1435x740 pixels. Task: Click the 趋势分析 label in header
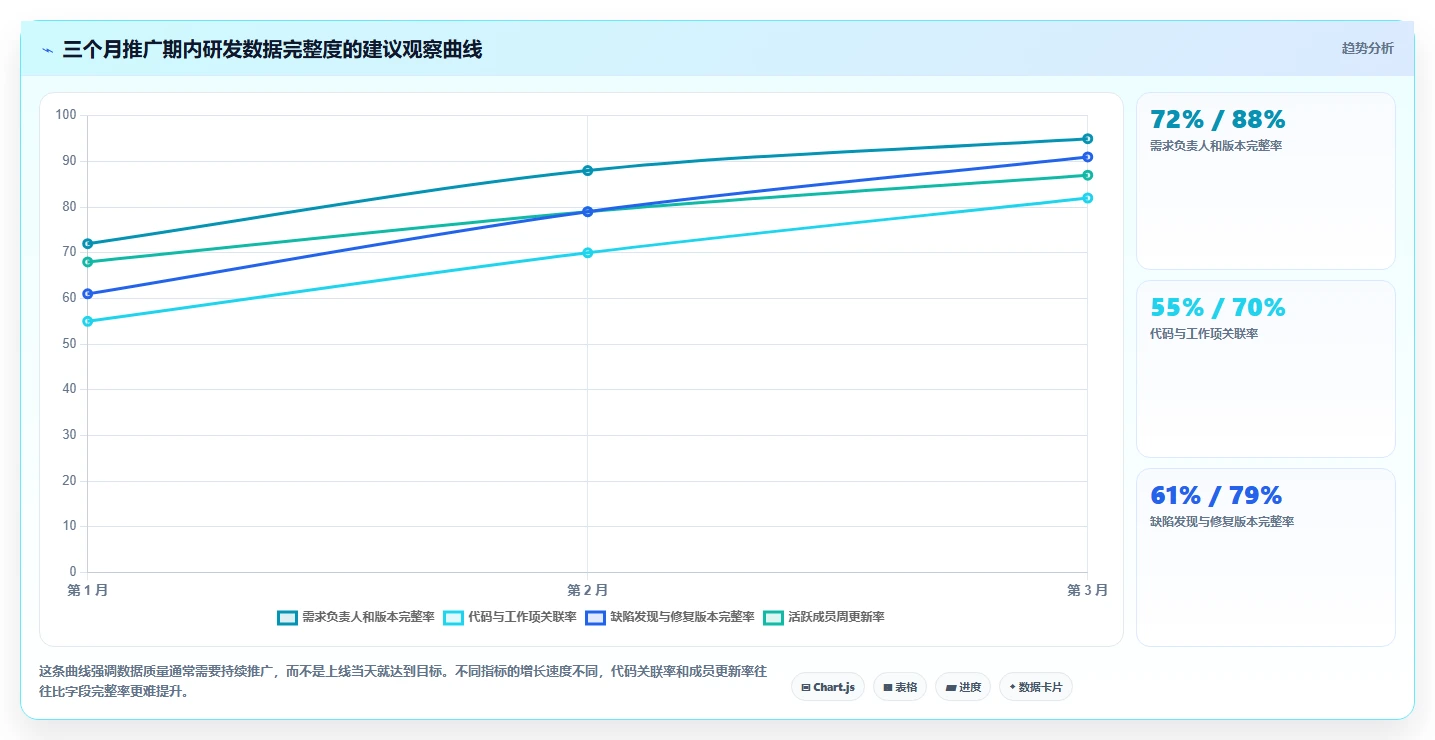(1367, 48)
